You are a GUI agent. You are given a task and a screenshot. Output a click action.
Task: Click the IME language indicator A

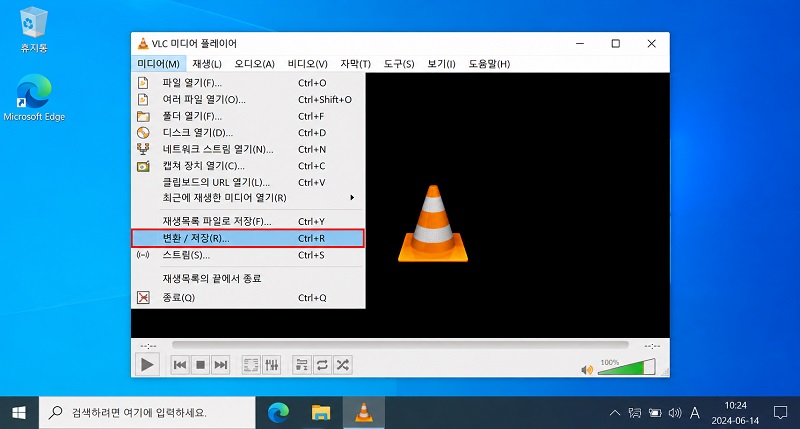(x=694, y=413)
